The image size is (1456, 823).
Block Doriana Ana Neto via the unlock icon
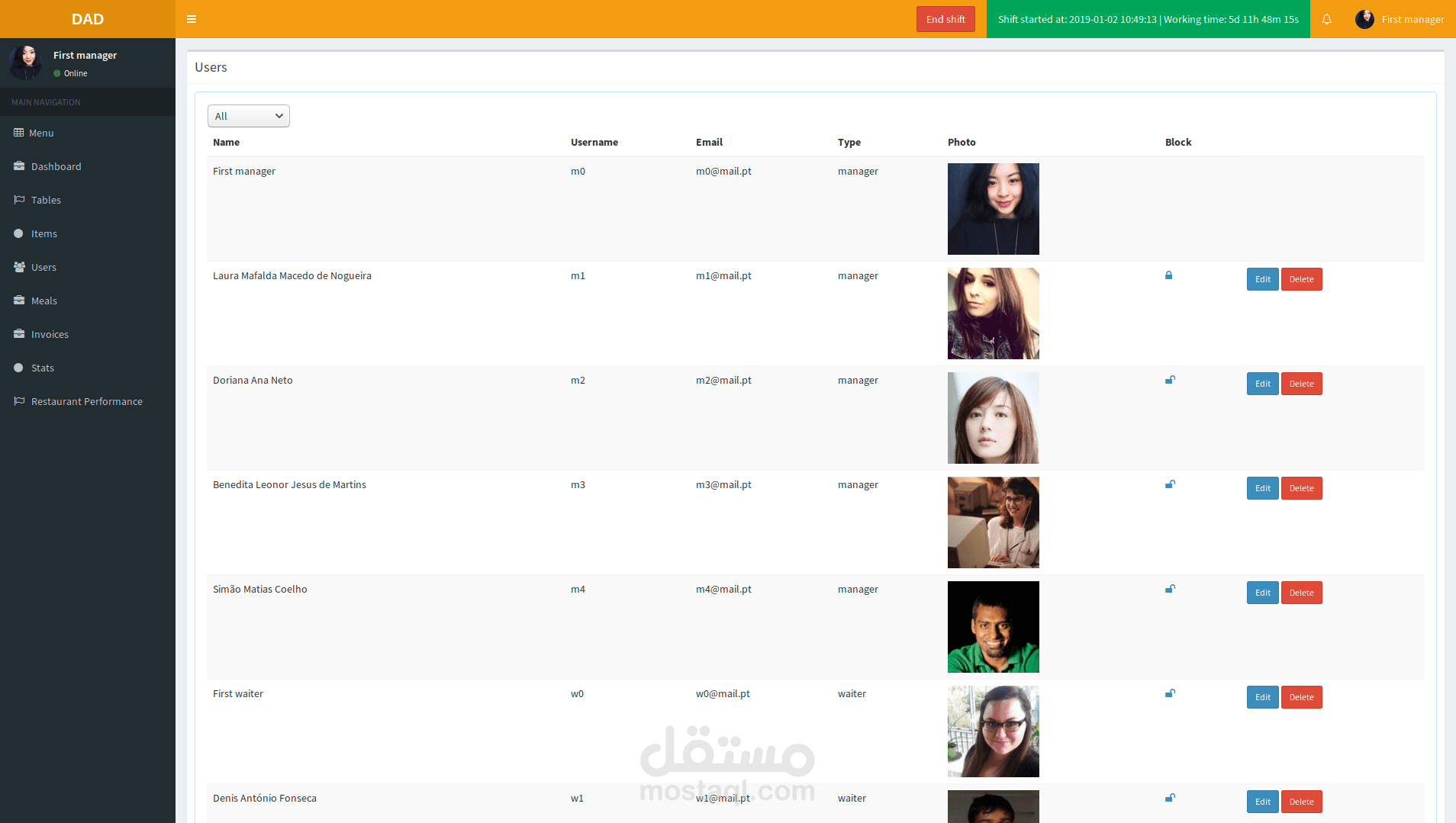tap(1170, 380)
